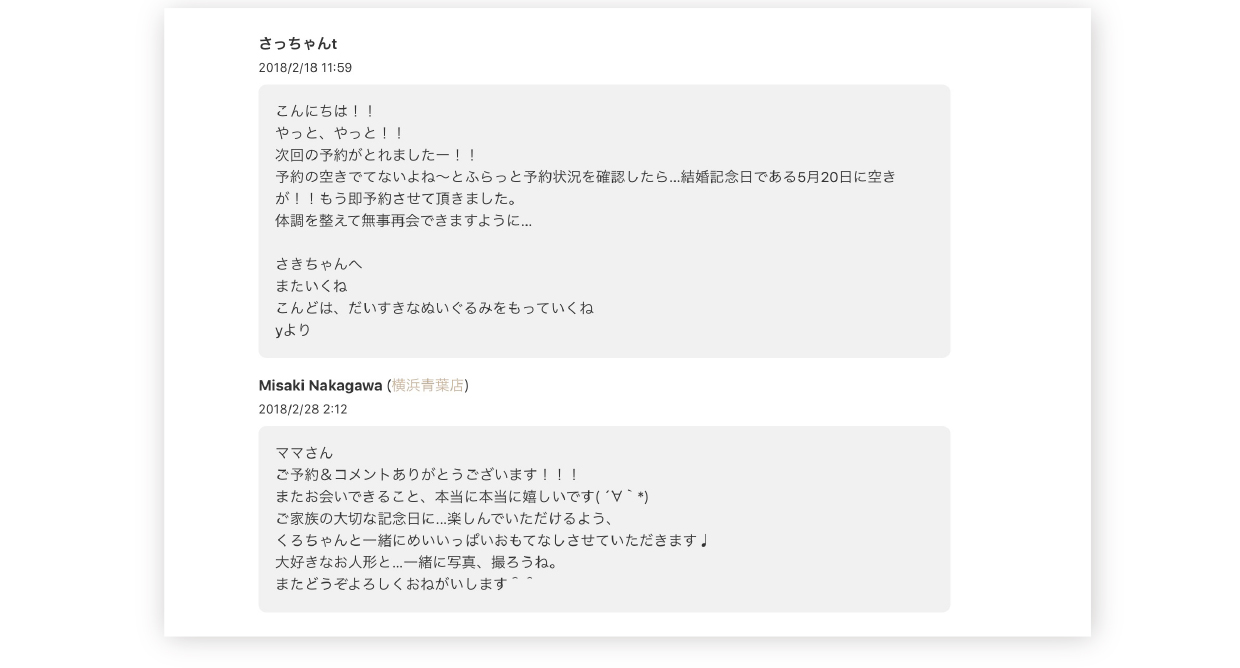The height and width of the screenshot is (668, 1240).
Task: Select the 2018/2/18 11:59 timestamp
Action: point(305,68)
